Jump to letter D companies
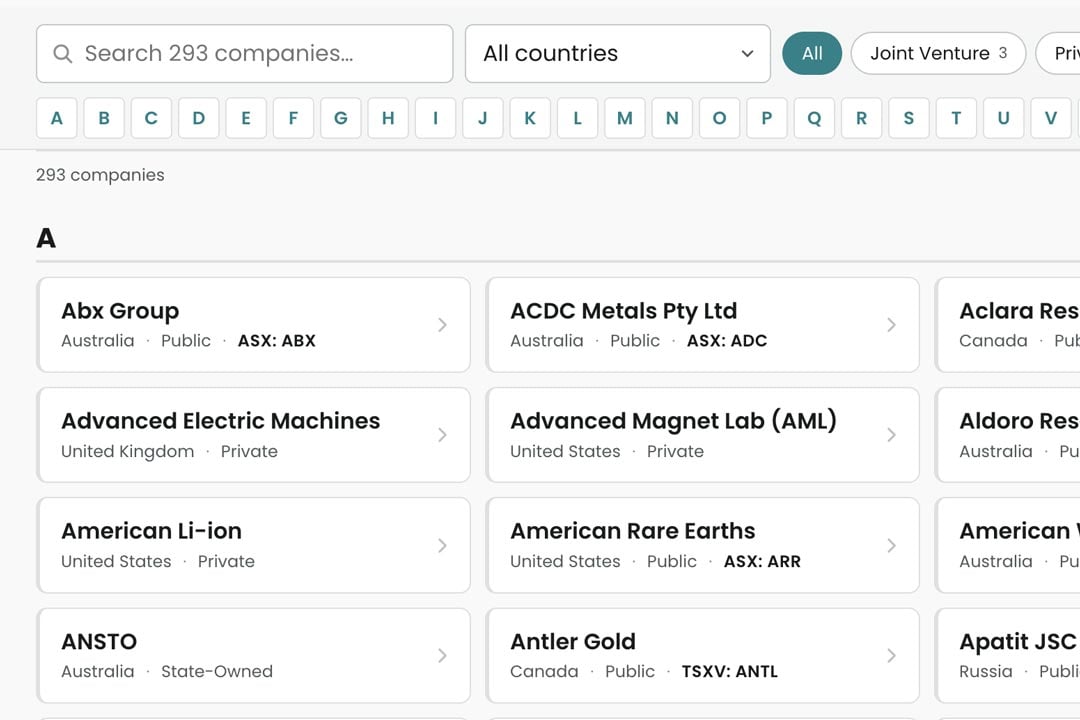This screenshot has width=1080, height=720. [198, 119]
